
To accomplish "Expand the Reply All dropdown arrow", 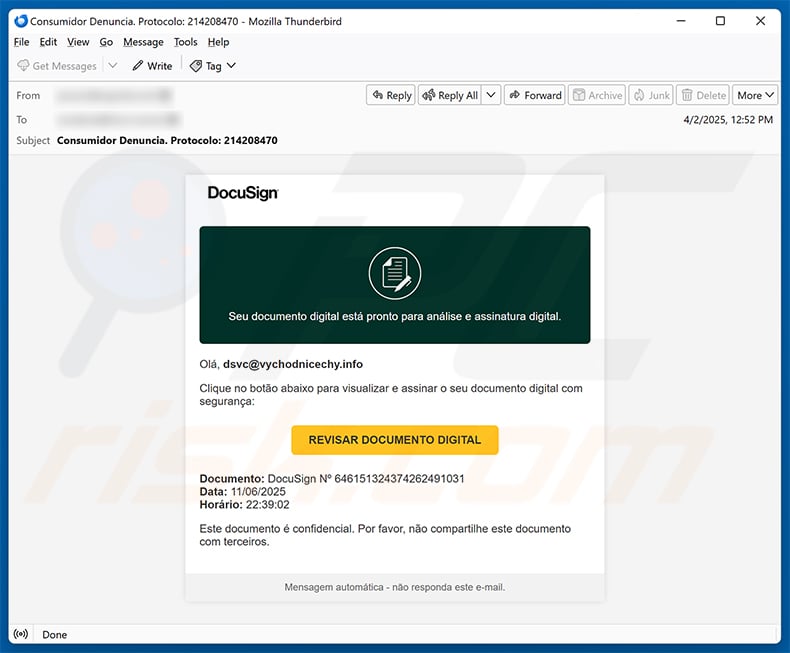I will [491, 95].
